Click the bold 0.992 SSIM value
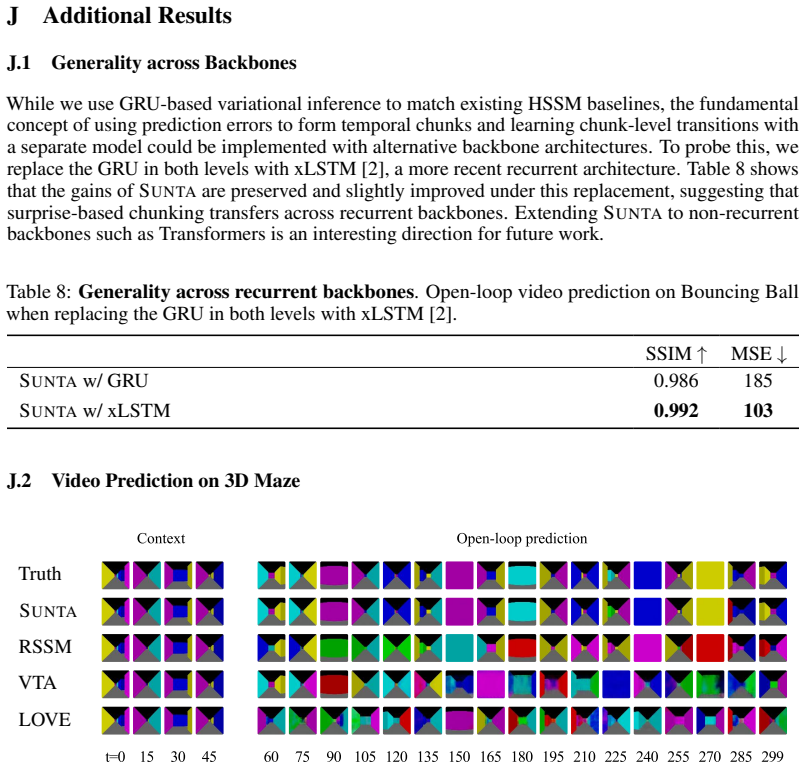The width and height of the screenshot is (805, 768). 676,411
